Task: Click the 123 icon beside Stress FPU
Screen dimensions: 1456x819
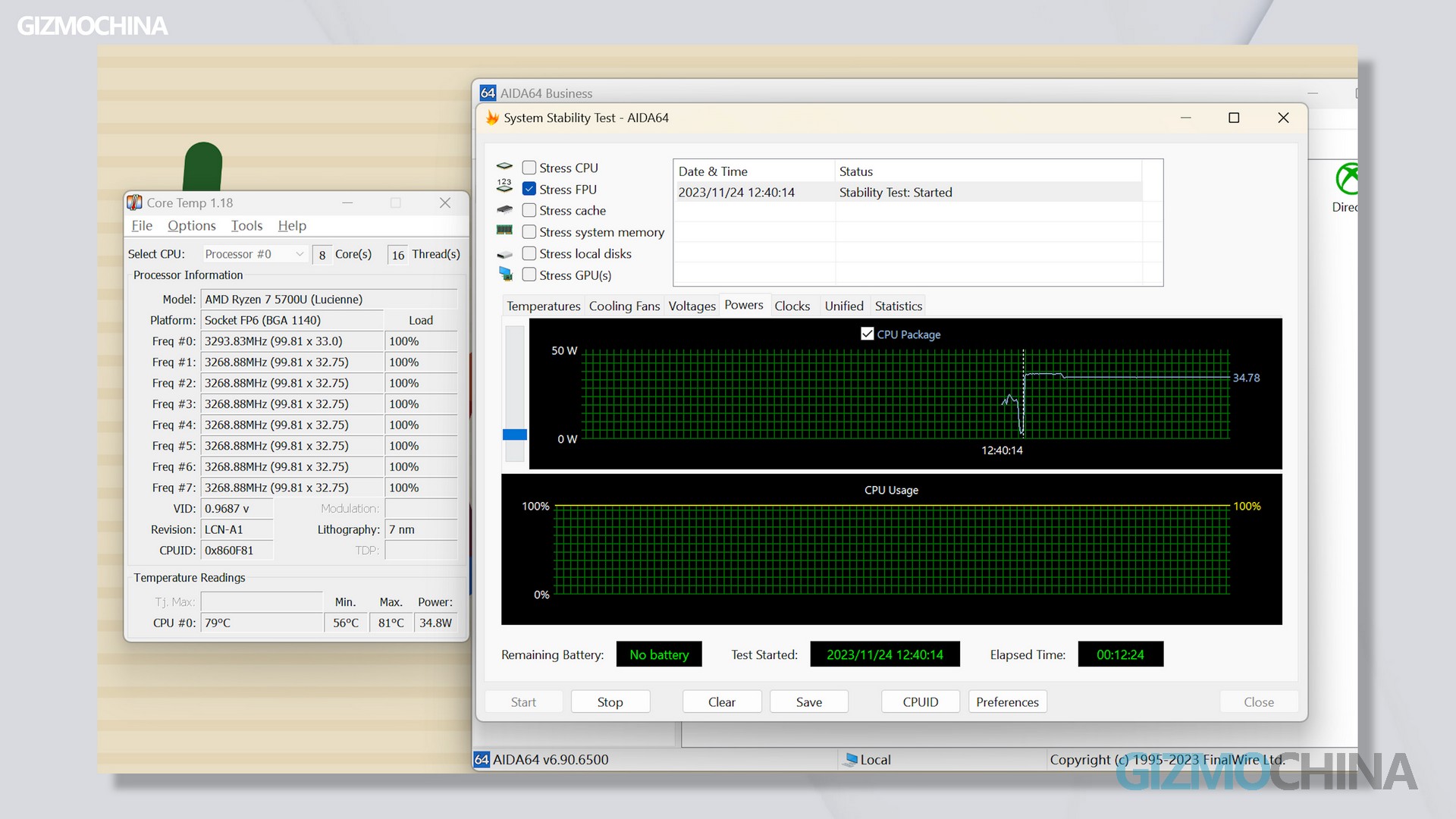Action: point(504,185)
